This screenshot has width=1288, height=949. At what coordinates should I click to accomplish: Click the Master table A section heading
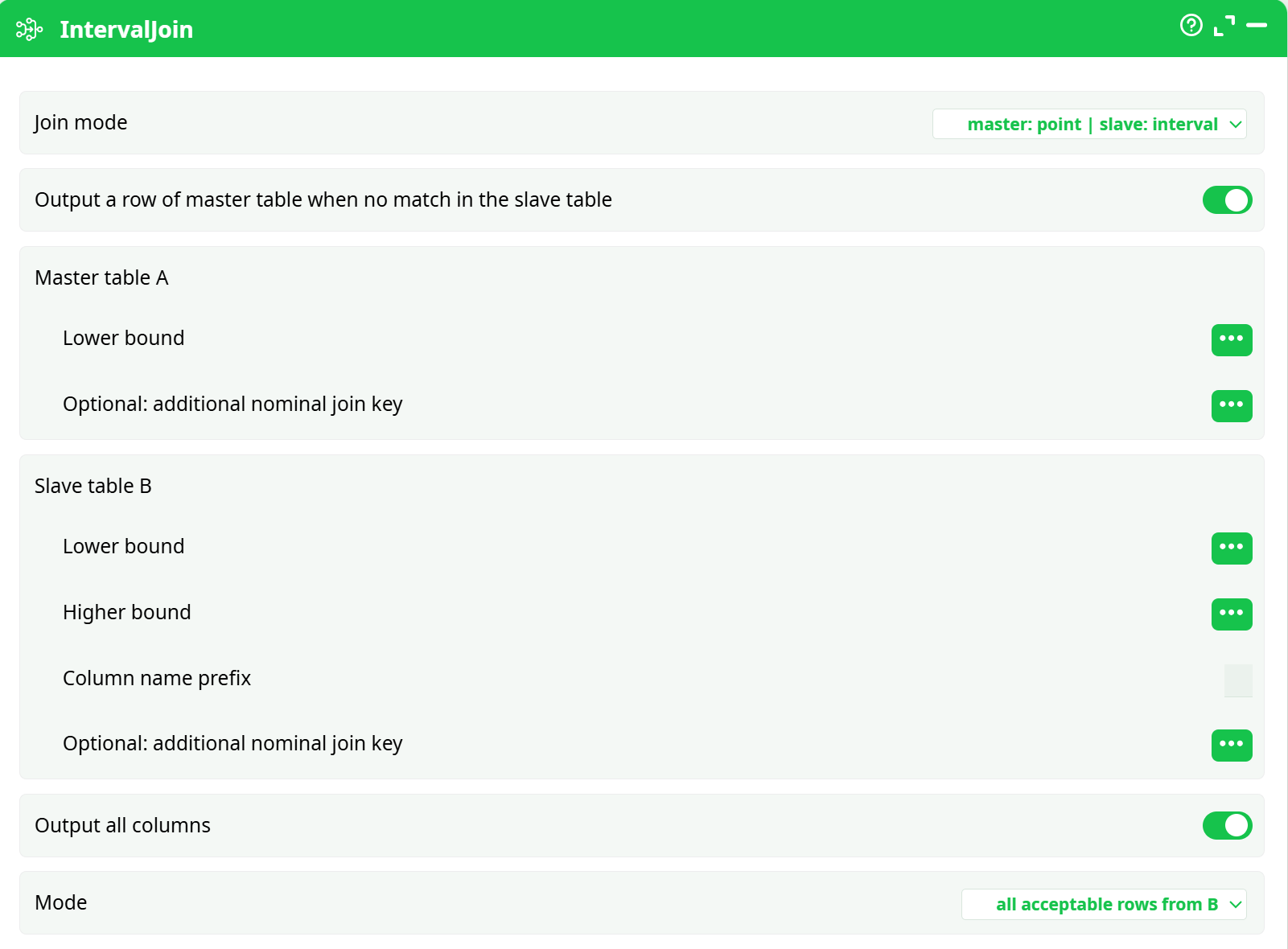point(101,277)
